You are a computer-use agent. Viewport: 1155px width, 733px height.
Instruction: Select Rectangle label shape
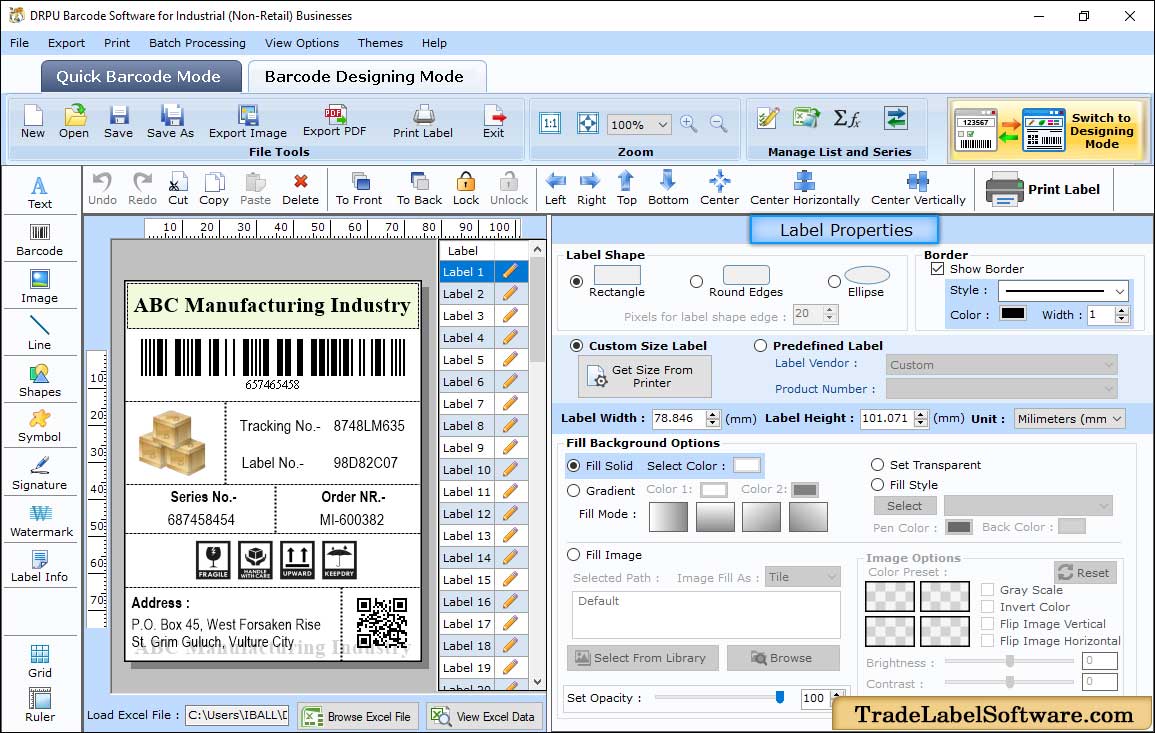[577, 281]
